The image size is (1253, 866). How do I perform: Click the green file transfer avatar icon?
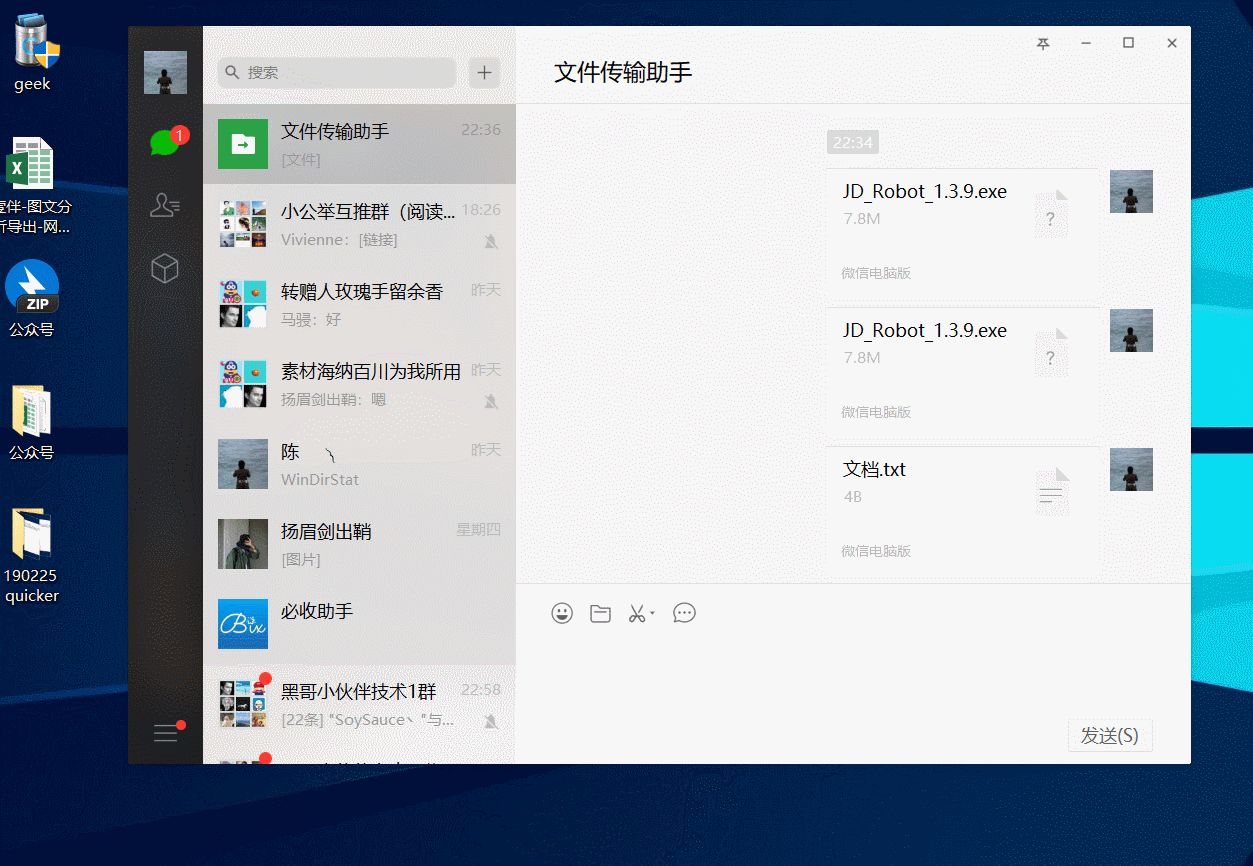click(243, 144)
